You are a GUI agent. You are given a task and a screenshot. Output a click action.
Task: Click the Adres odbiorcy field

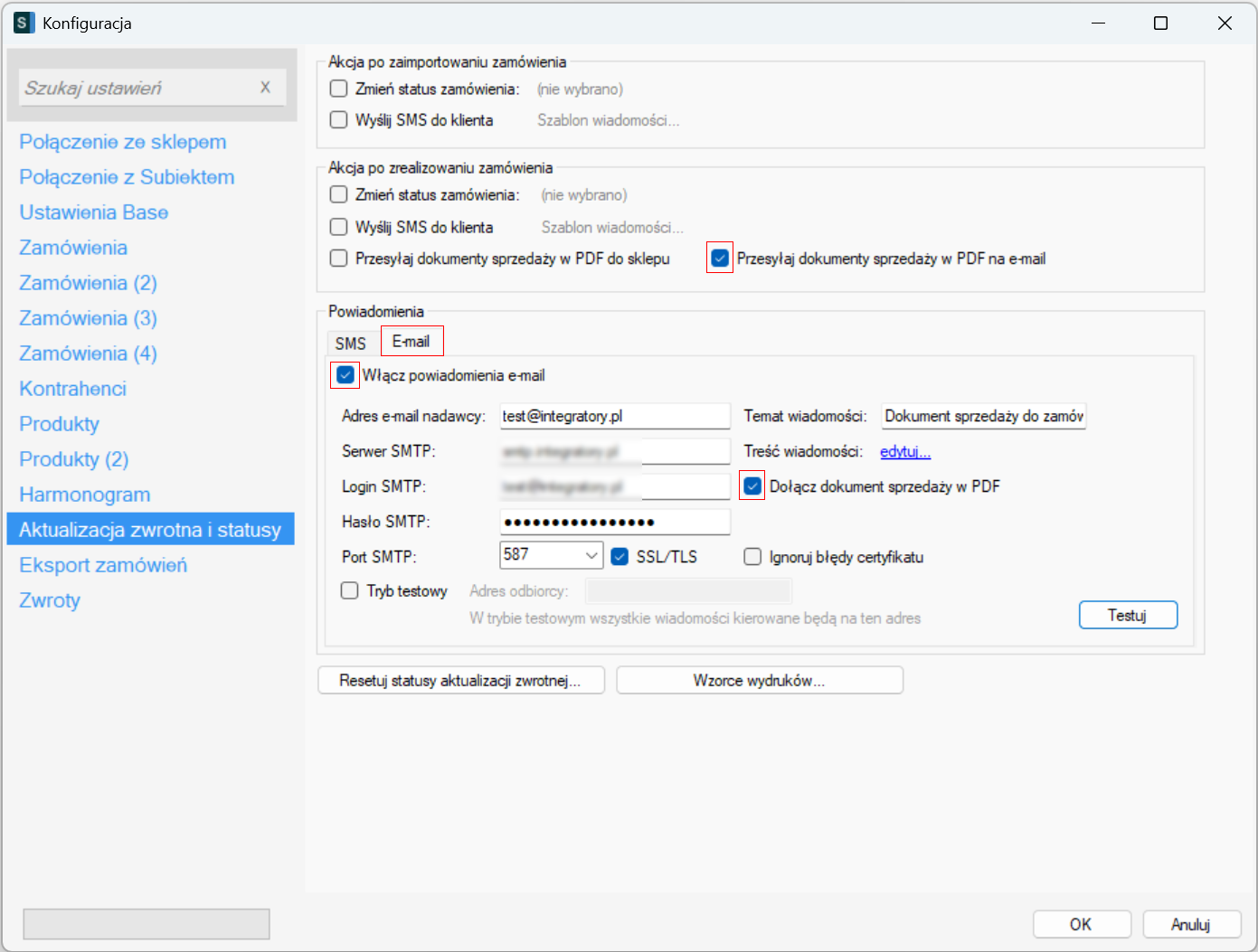(689, 591)
